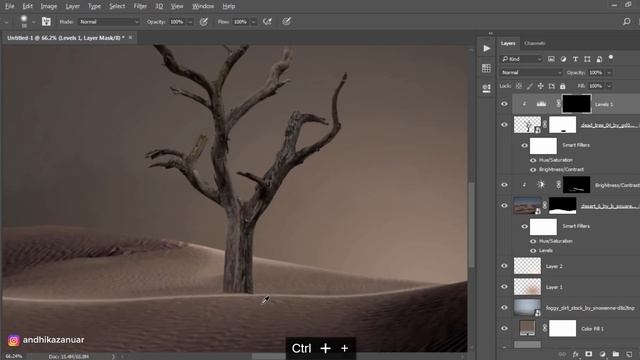The image size is (640, 360).
Task: Hide dead_tree Smart Filters visibility
Action: (524, 146)
